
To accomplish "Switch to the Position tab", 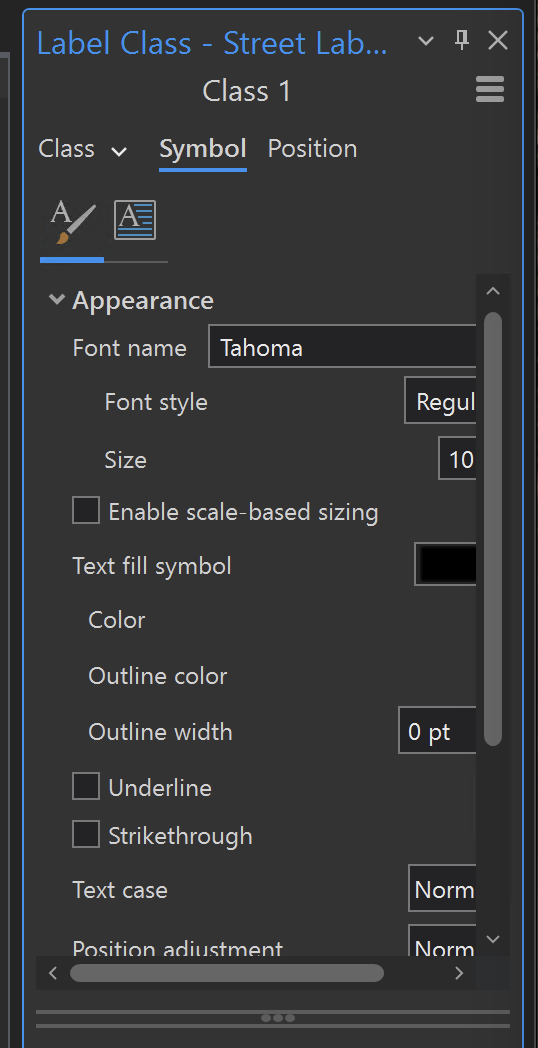I will [312, 148].
